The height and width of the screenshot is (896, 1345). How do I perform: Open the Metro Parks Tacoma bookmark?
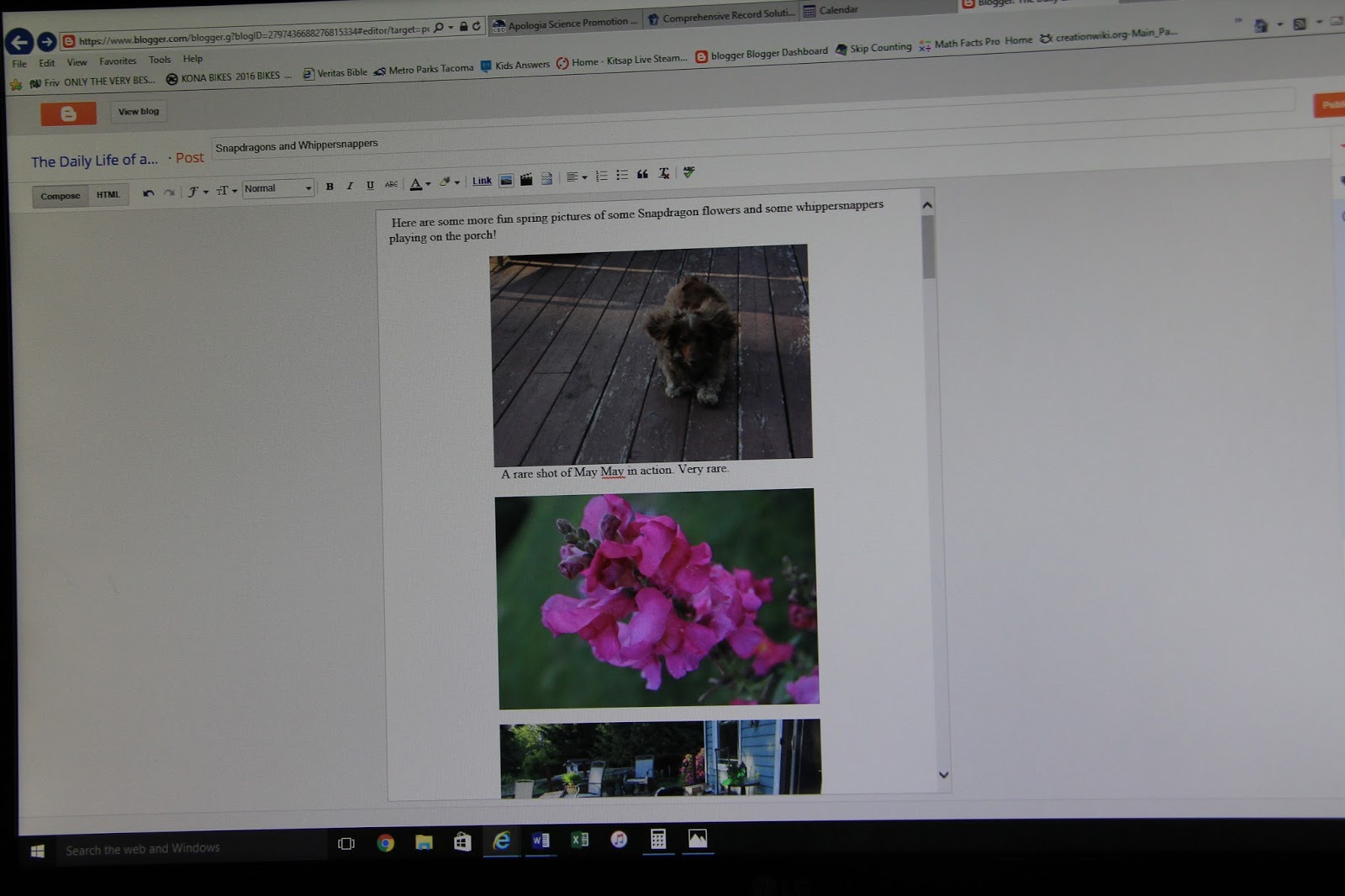[x=424, y=69]
